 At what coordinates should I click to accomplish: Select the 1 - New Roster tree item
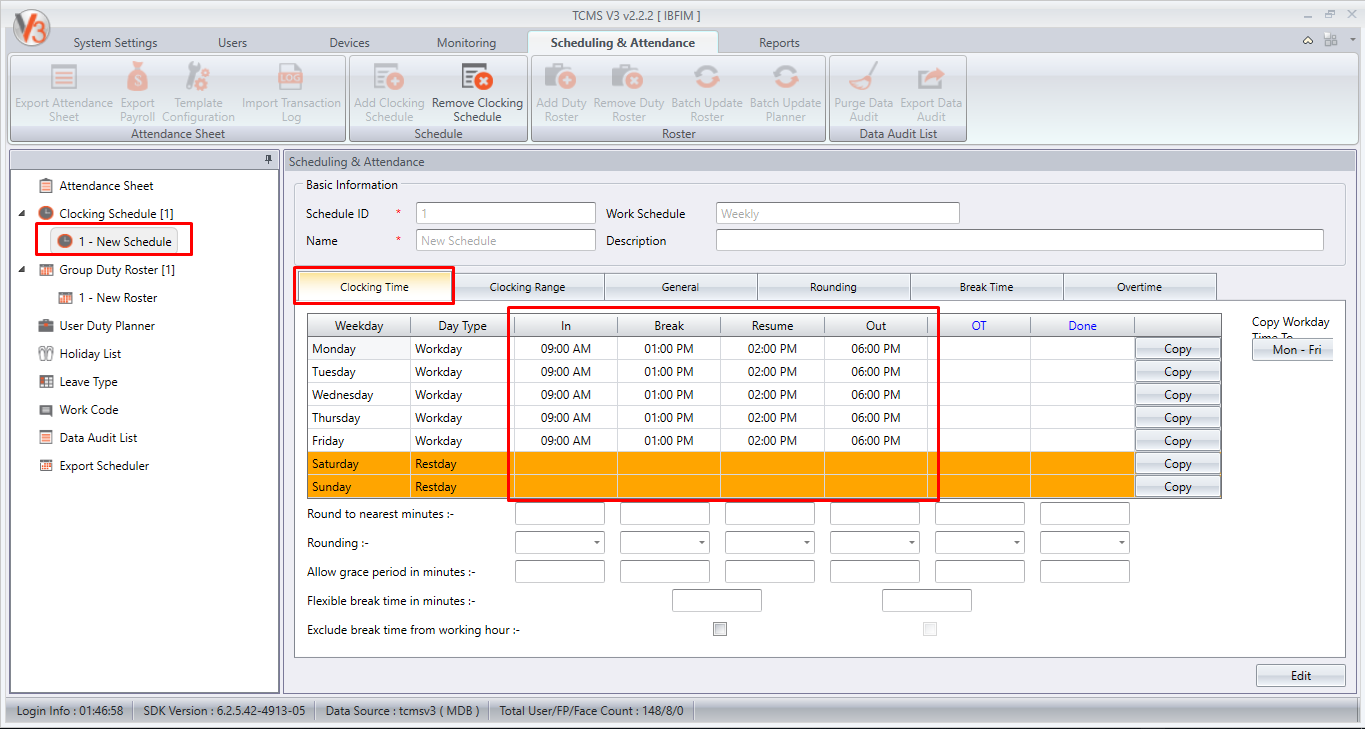pyautogui.click(x=108, y=298)
